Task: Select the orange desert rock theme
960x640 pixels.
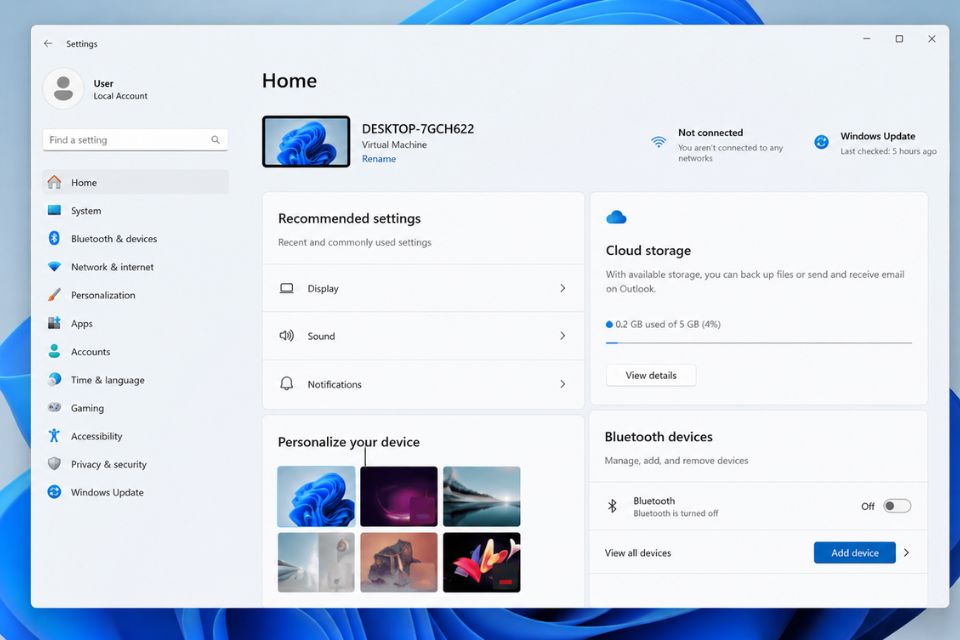Action: coord(399,562)
